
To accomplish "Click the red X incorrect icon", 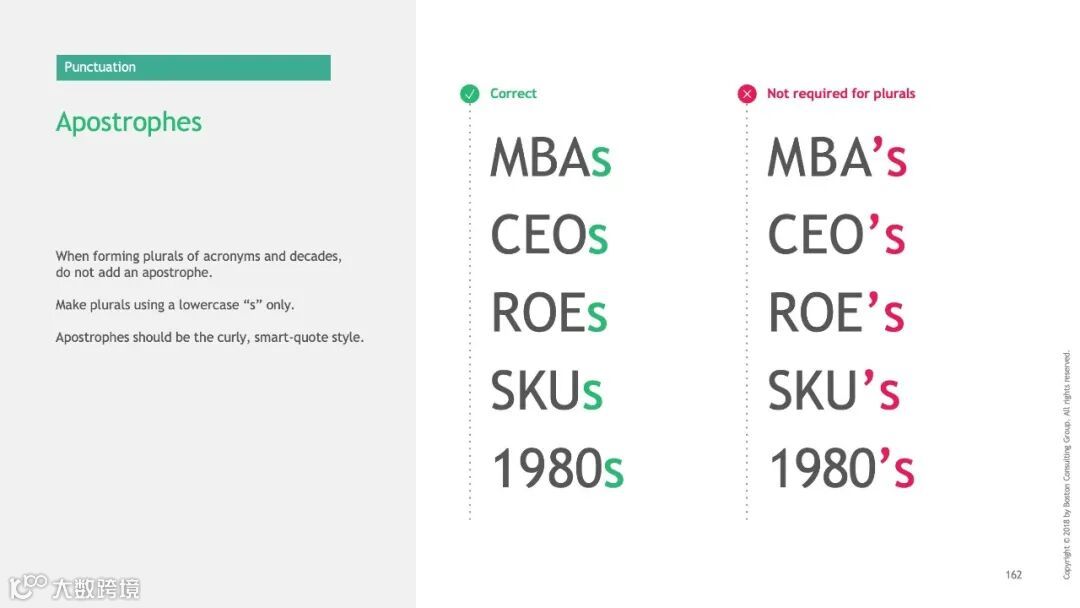I will (x=747, y=94).
